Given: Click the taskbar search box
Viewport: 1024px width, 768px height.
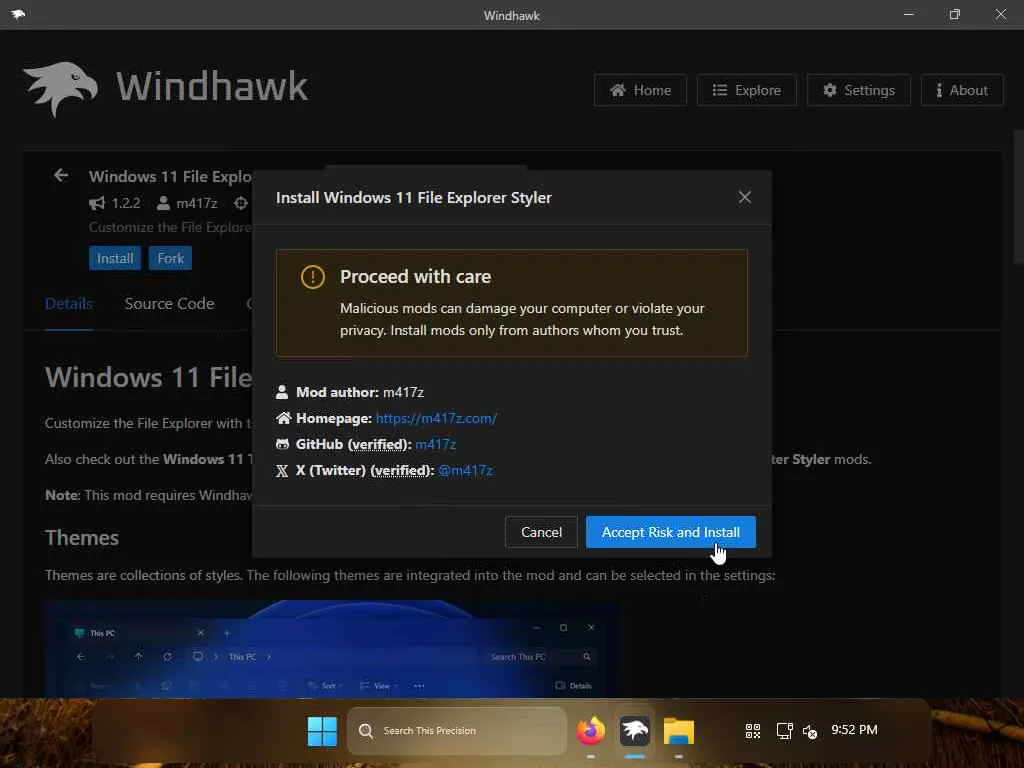Looking at the screenshot, I should (x=457, y=731).
